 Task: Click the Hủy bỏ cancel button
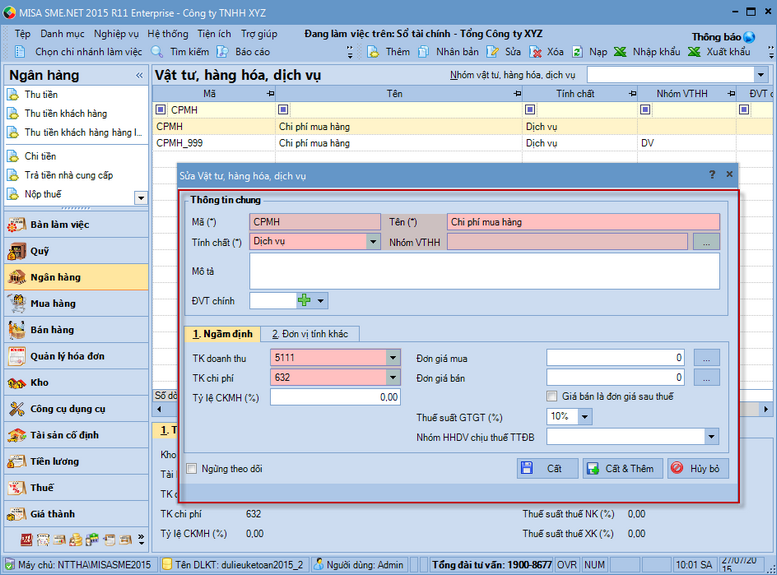tap(698, 468)
